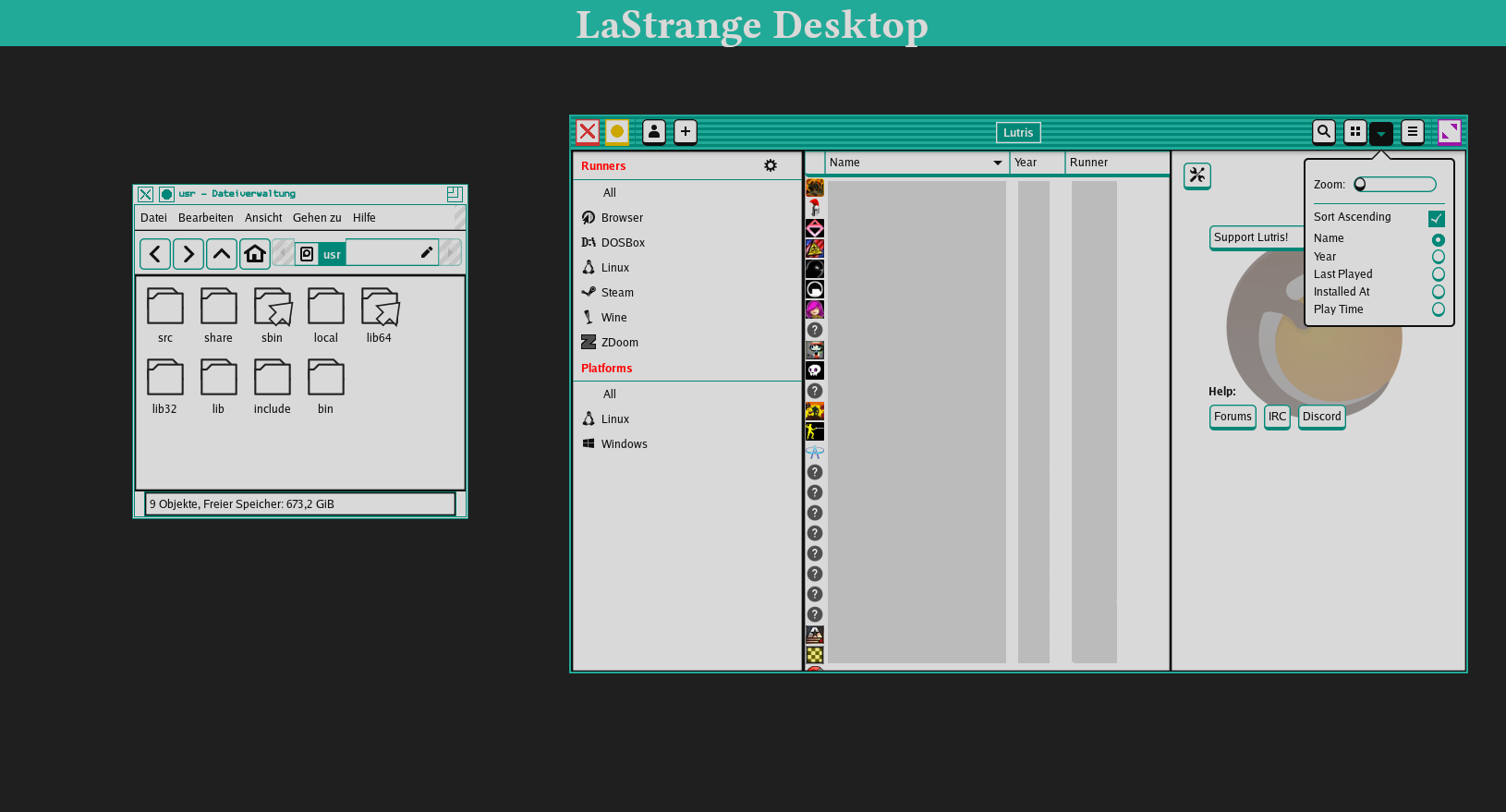Open the lib64 folder
1506x812 pixels.
point(380,316)
